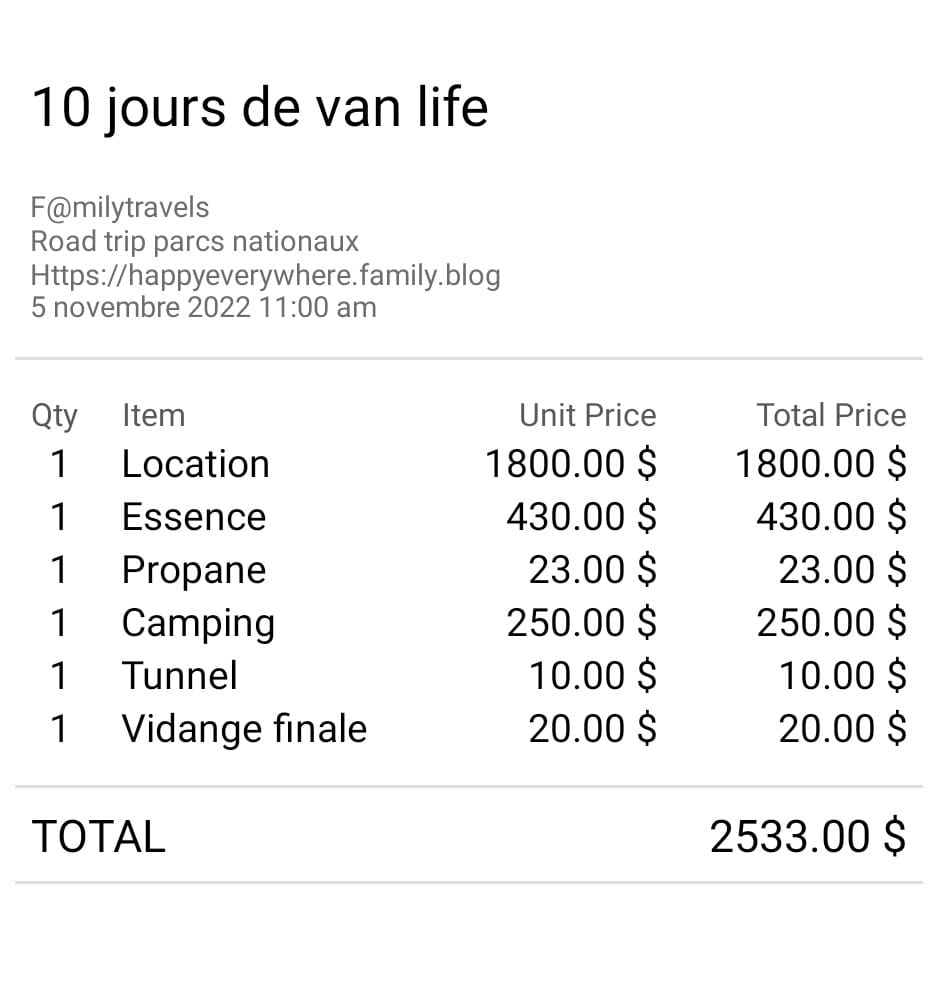The width and height of the screenshot is (942, 998).
Task: Select the F@milytravels name line
Action: (120, 208)
